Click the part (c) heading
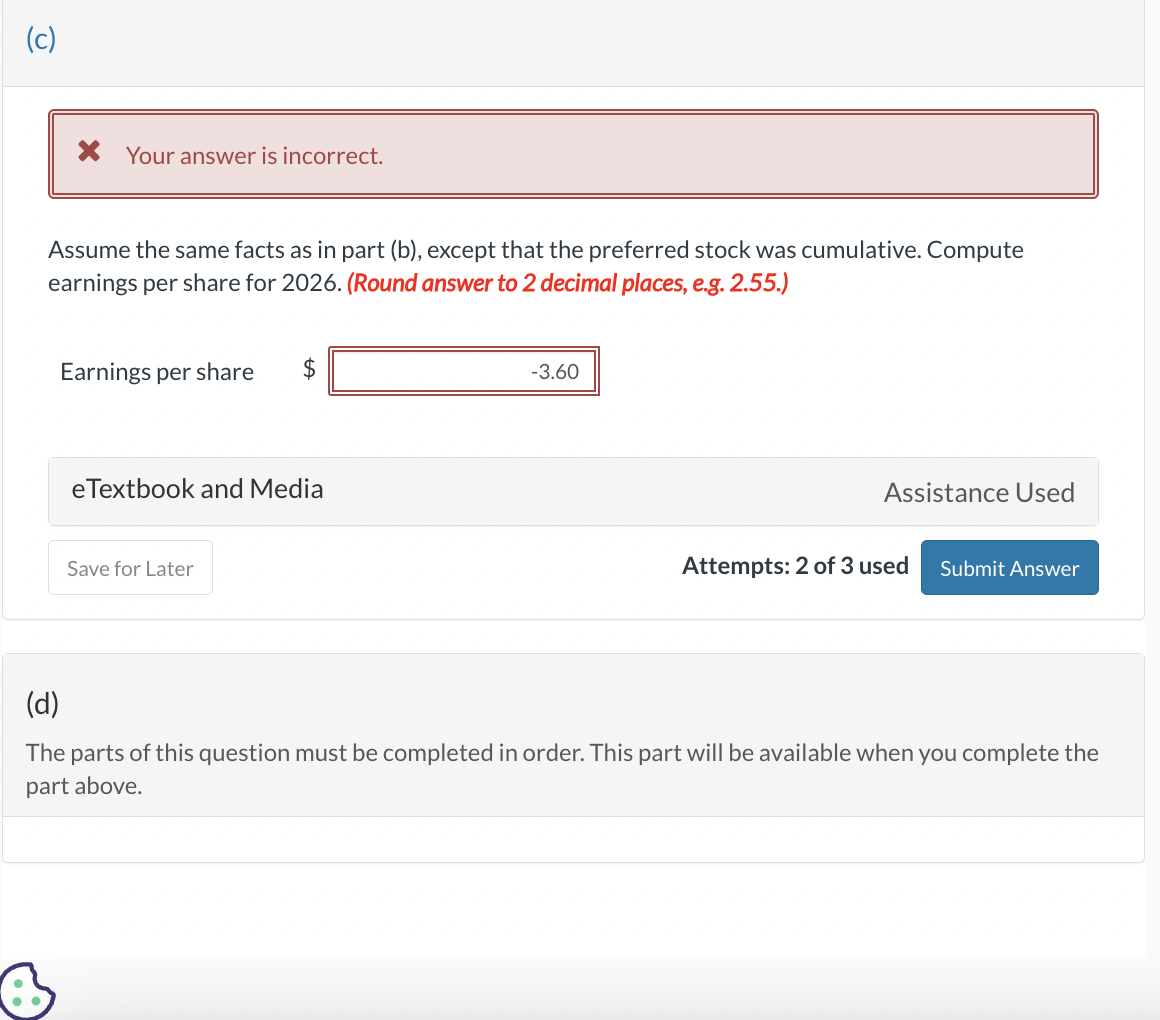Image resolution: width=1160 pixels, height=1020 pixels. tap(41, 38)
